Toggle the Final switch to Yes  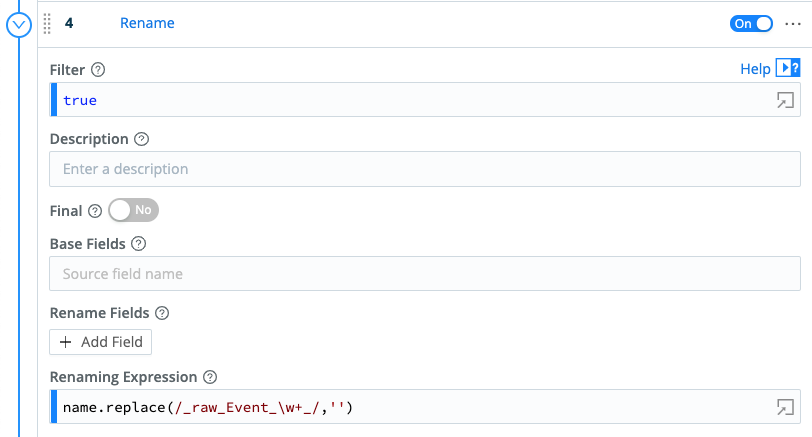[x=134, y=211]
